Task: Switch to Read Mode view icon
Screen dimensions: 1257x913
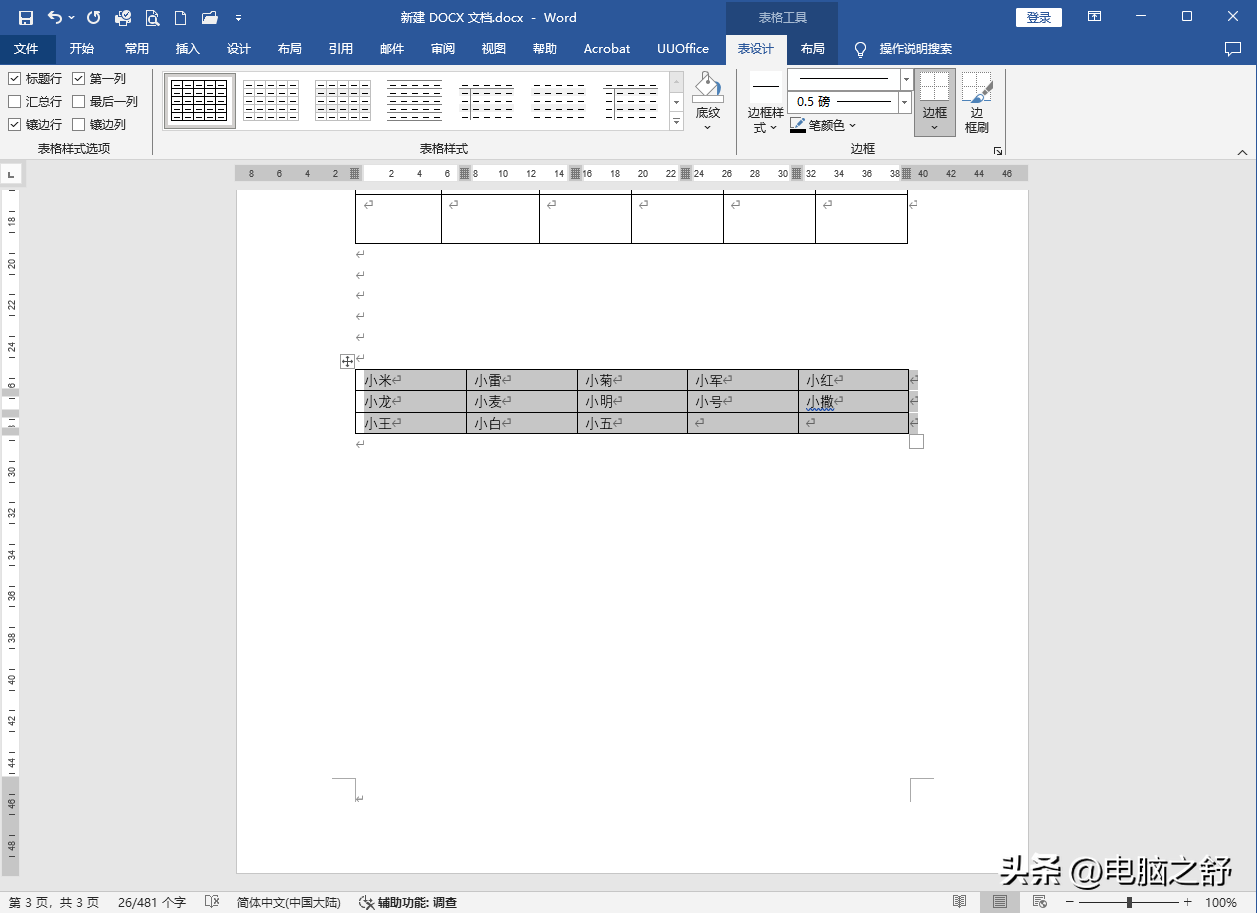Action: click(x=960, y=902)
